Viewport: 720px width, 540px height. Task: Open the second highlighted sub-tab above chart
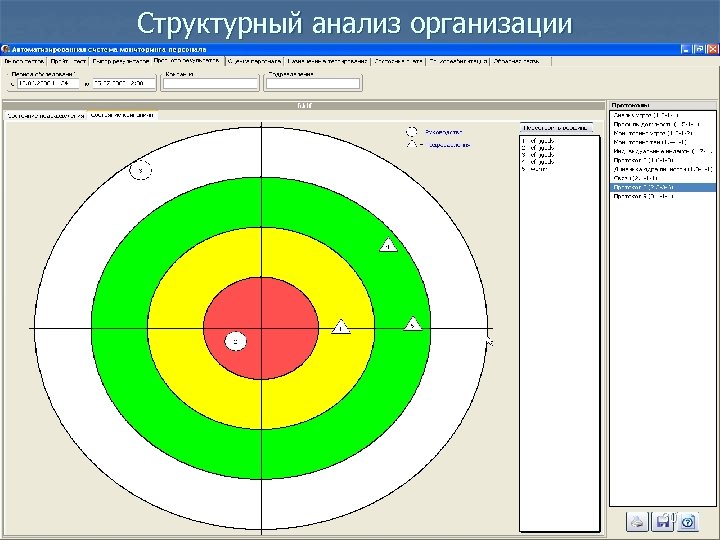point(123,115)
